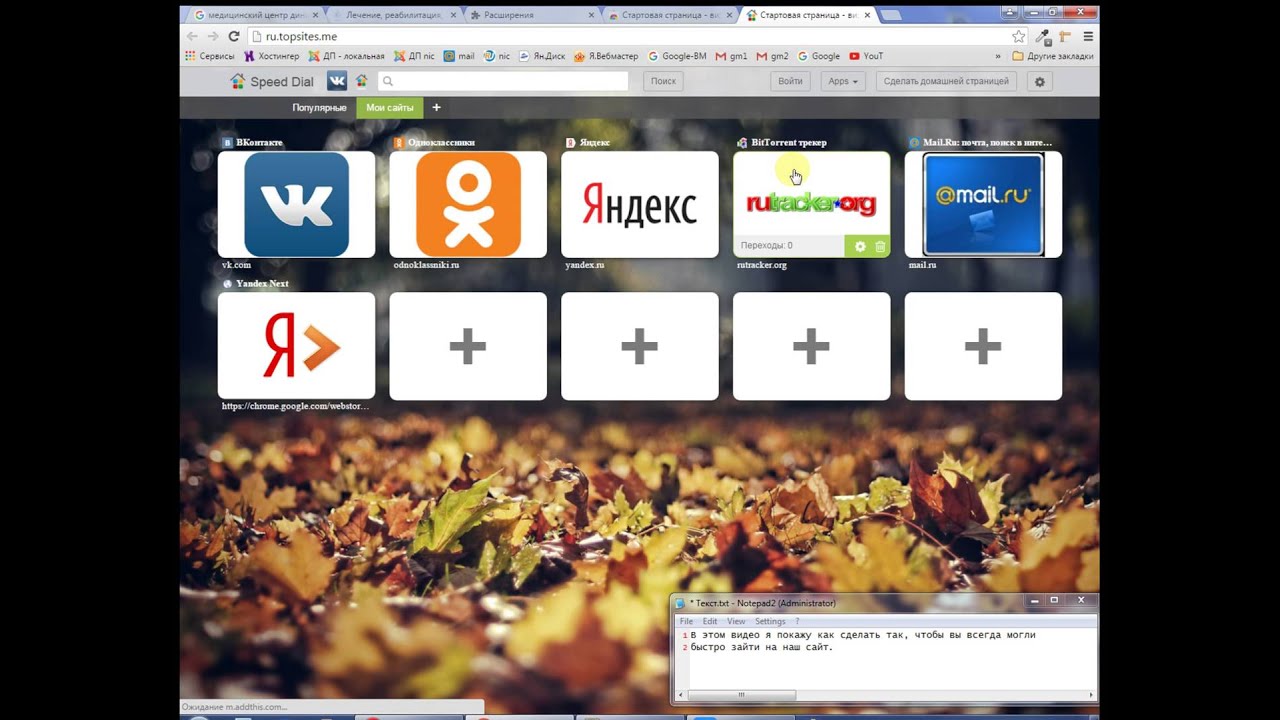Click in Speed Dial search field

point(503,81)
